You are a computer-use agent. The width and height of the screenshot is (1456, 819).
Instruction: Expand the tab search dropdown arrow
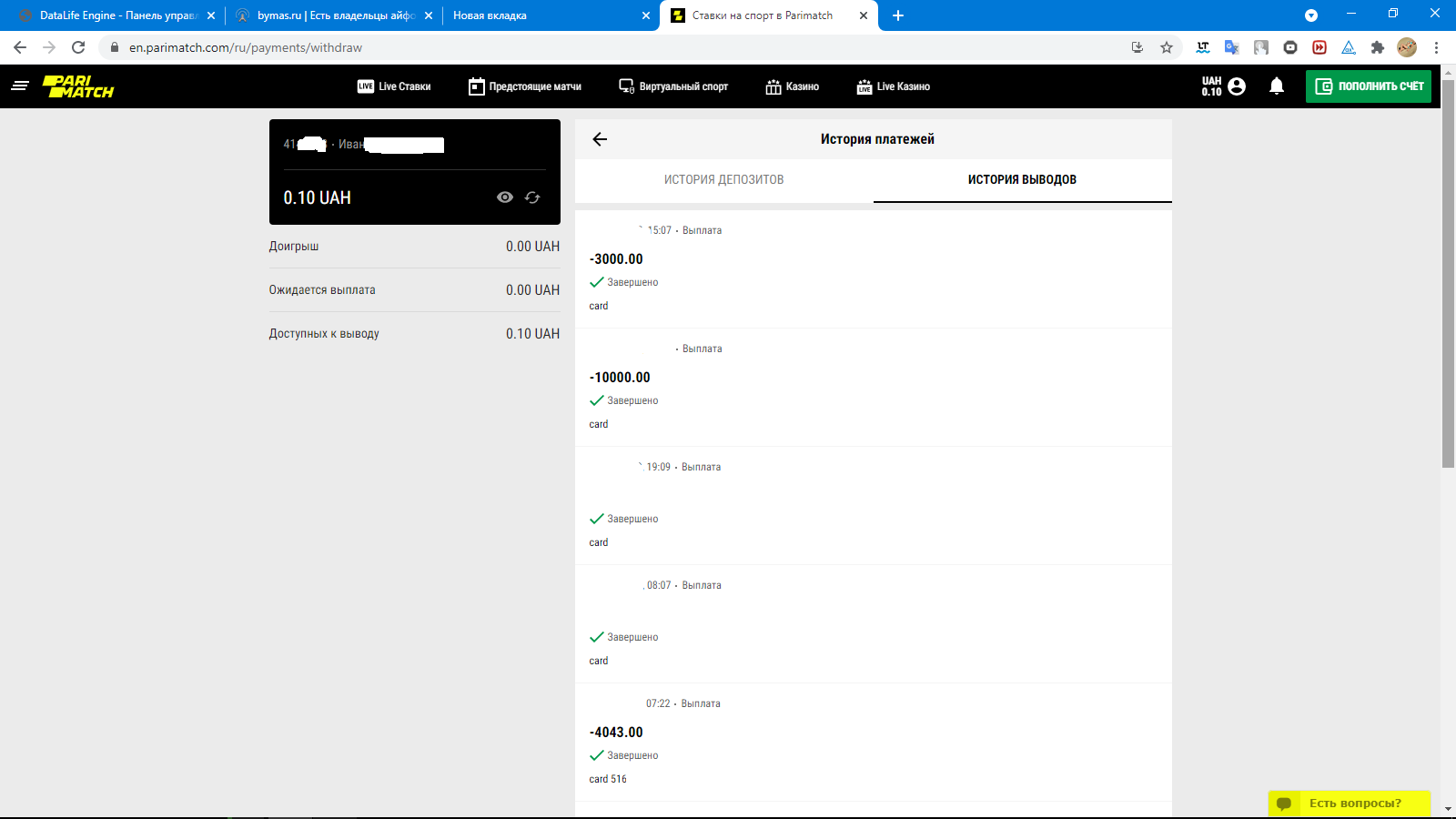click(x=1311, y=15)
